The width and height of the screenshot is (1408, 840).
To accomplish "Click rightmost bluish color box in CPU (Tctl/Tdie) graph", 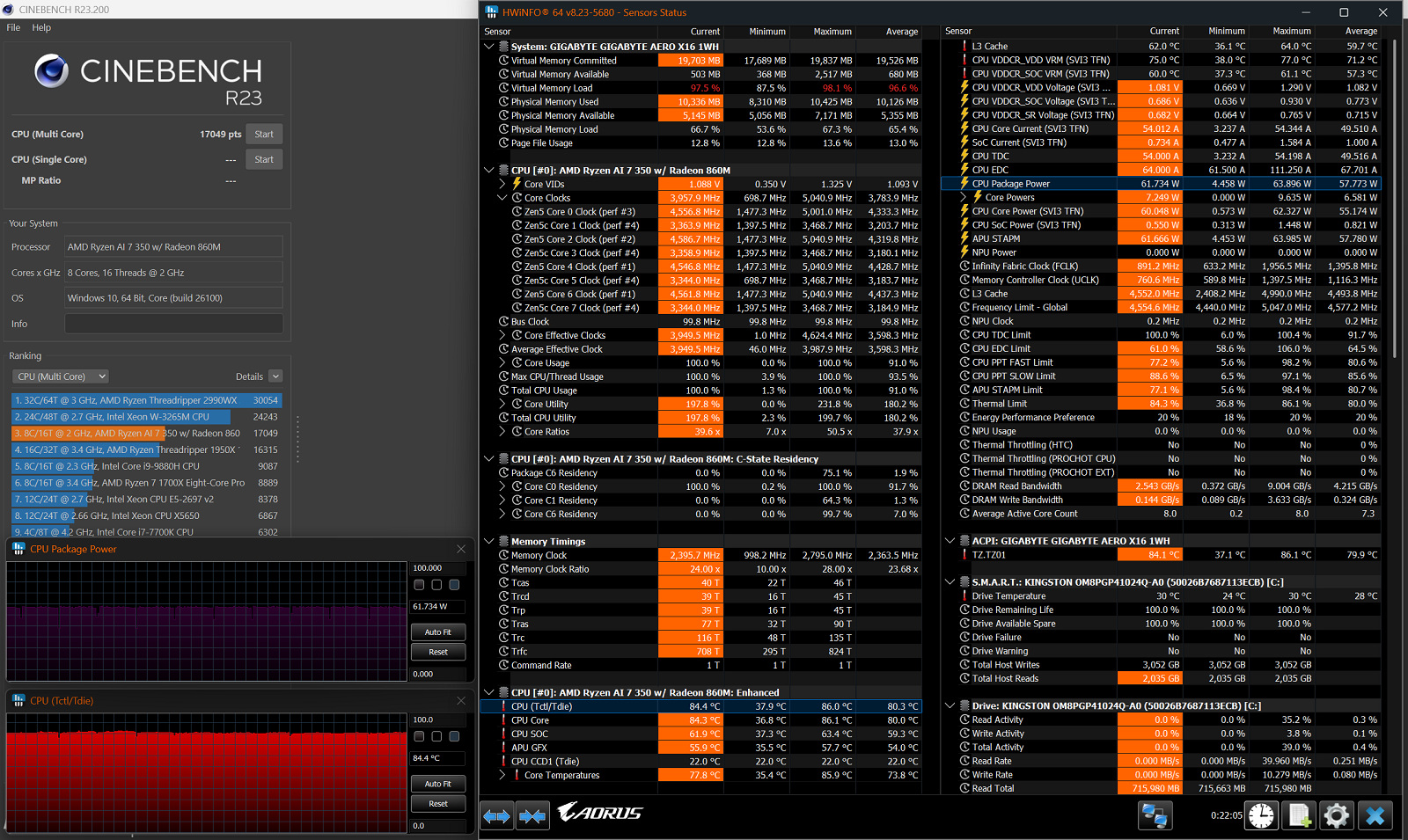I will tap(454, 736).
